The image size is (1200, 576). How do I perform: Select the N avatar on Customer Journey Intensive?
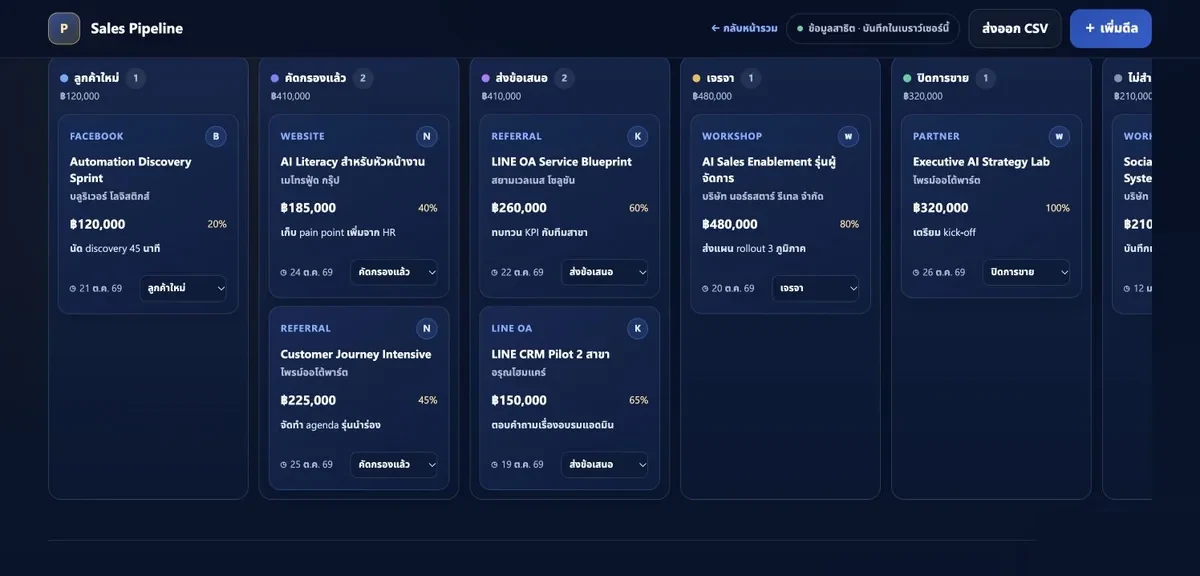coord(427,328)
